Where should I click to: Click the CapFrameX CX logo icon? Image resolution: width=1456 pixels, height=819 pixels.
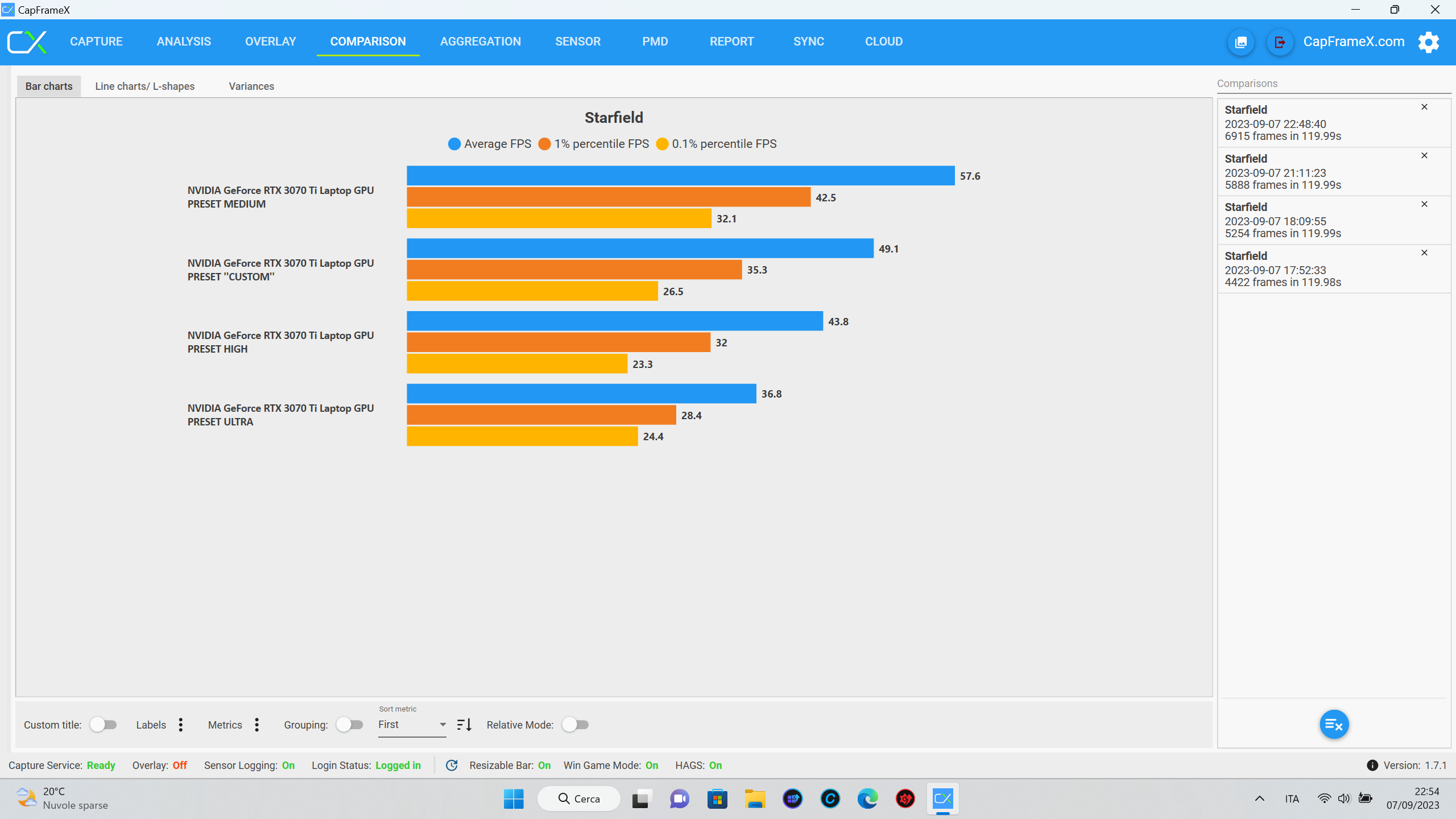27,42
